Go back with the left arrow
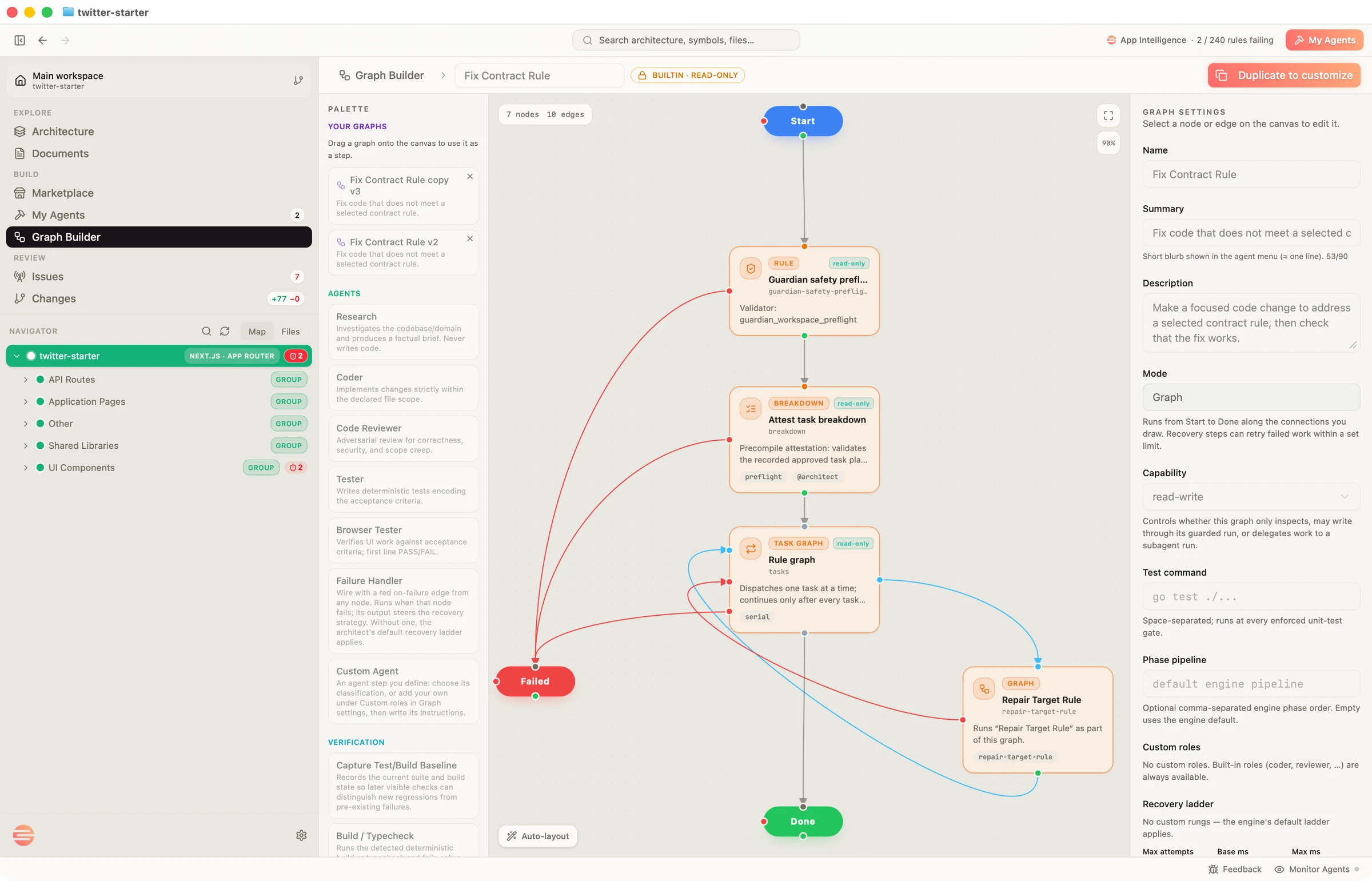This screenshot has width=1372, height=881. tap(42, 40)
